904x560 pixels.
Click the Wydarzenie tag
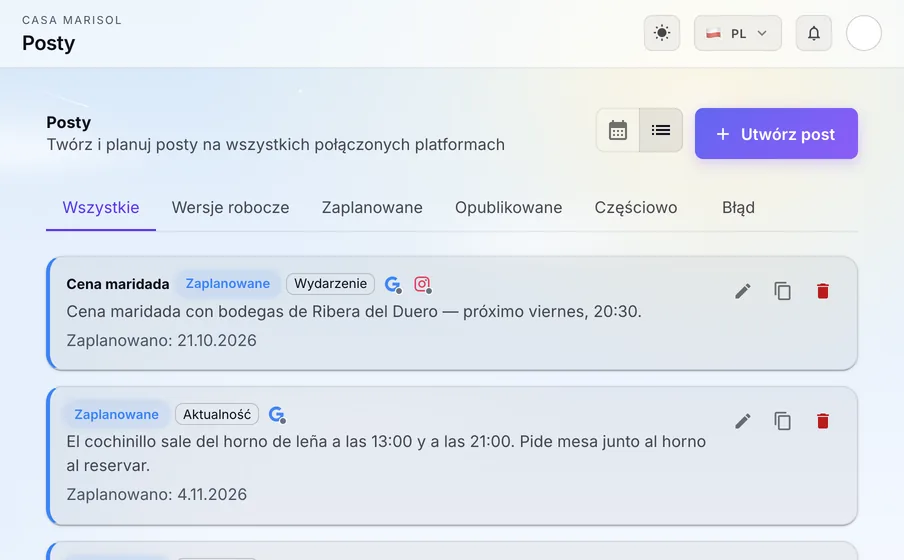pyautogui.click(x=330, y=284)
